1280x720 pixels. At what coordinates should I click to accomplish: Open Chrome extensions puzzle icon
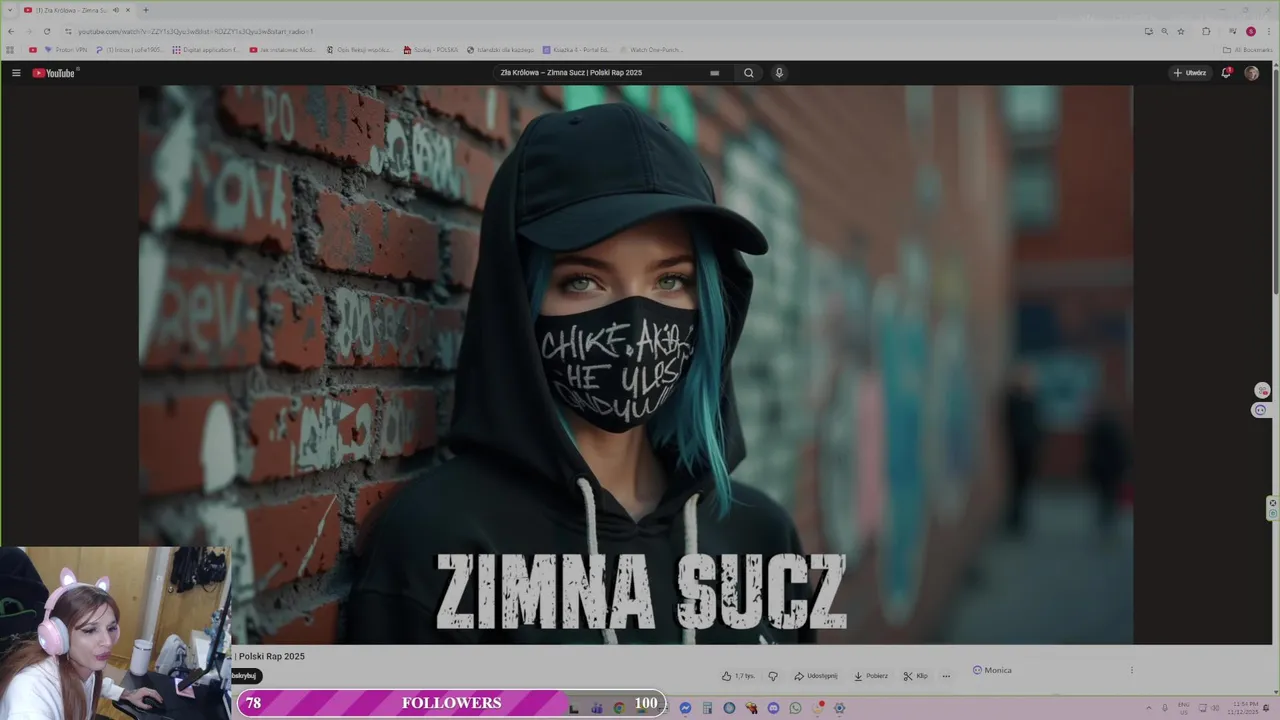pos(1206,31)
